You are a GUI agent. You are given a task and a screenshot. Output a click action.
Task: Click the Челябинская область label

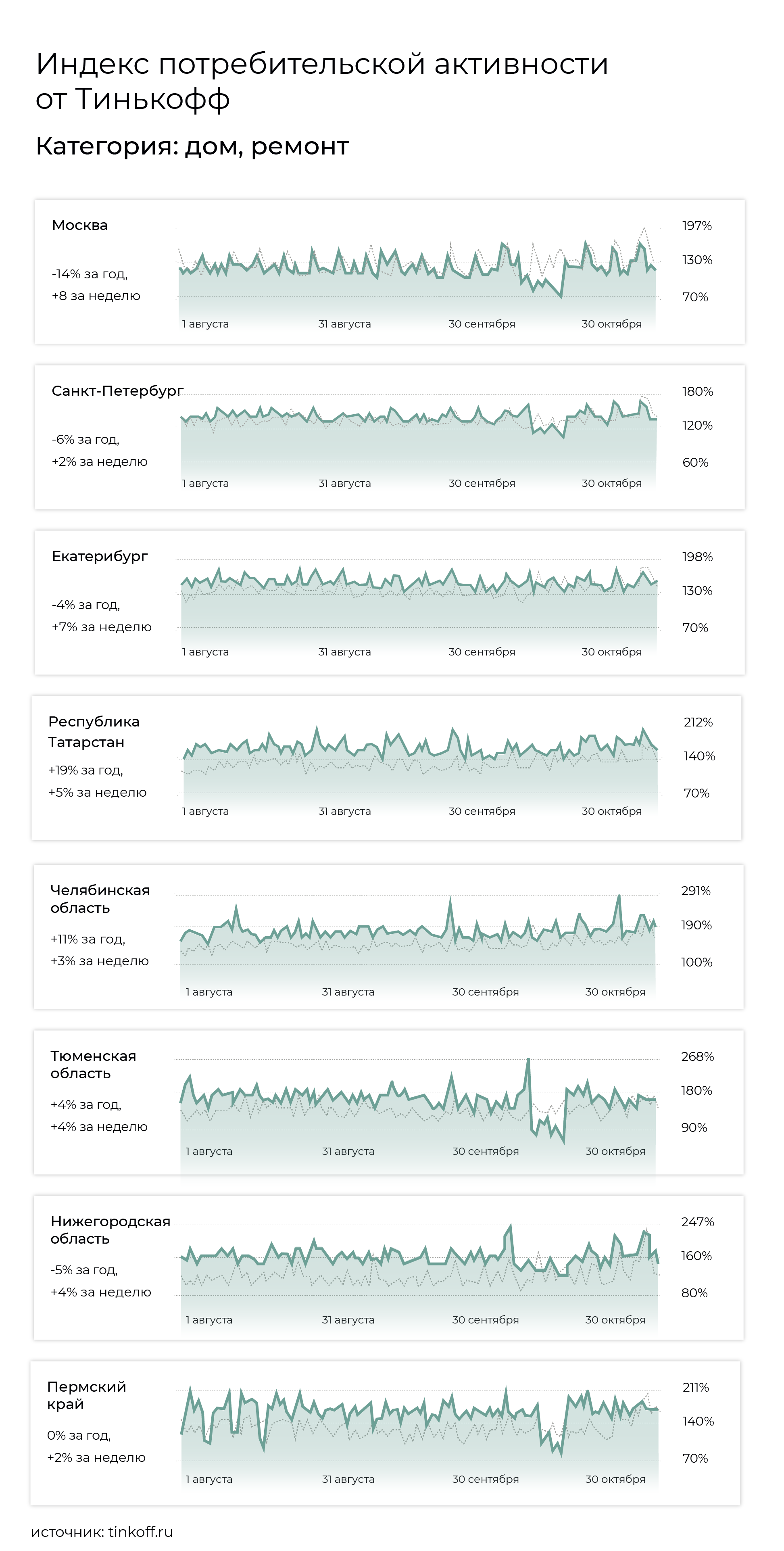tap(100, 899)
